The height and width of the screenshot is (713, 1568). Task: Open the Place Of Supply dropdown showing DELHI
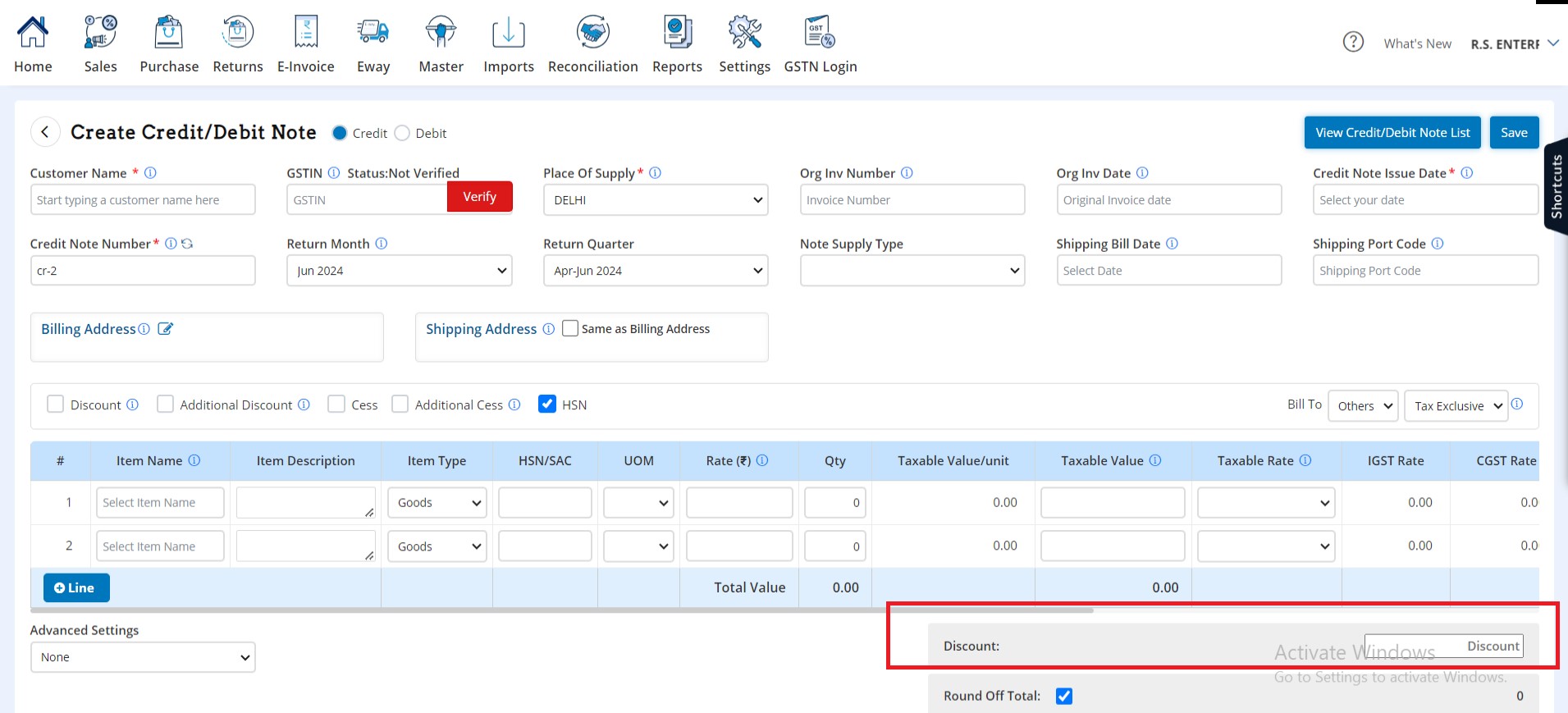click(656, 200)
